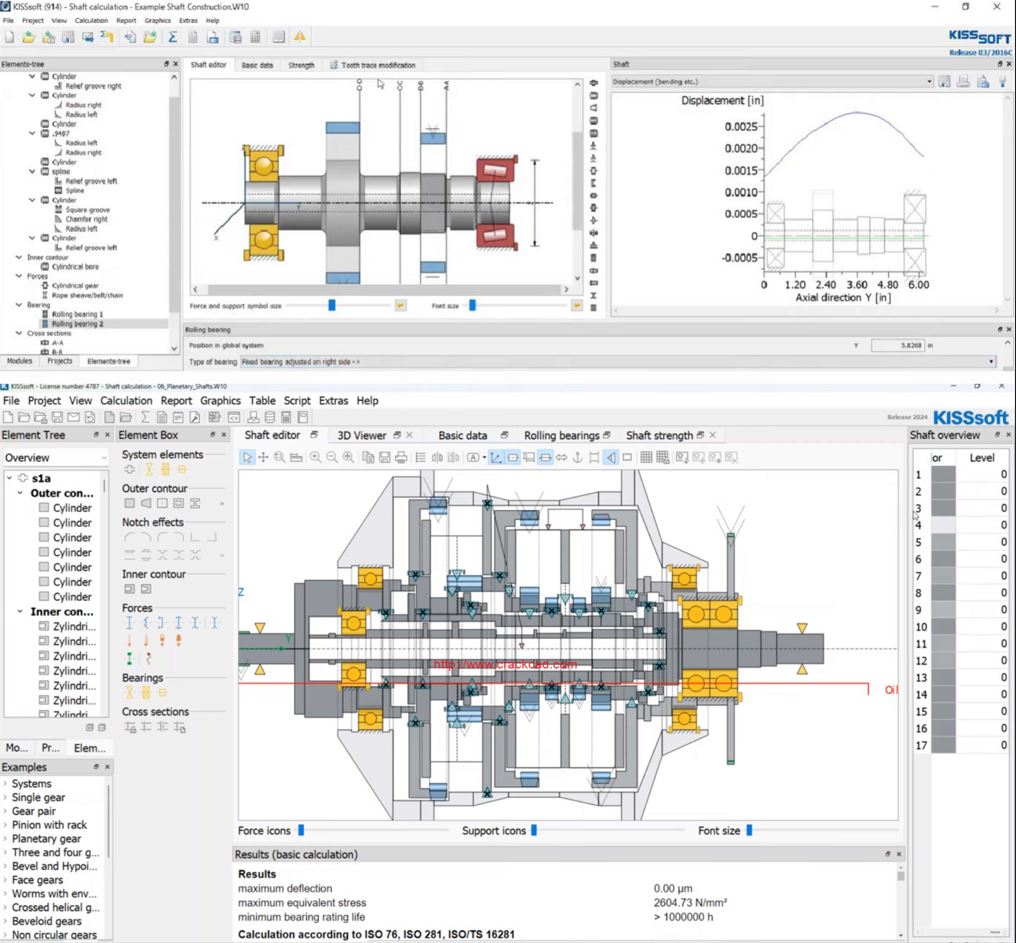Click the Sigma calculate icon in top toolbar
1016x943 pixels.
pos(173,37)
